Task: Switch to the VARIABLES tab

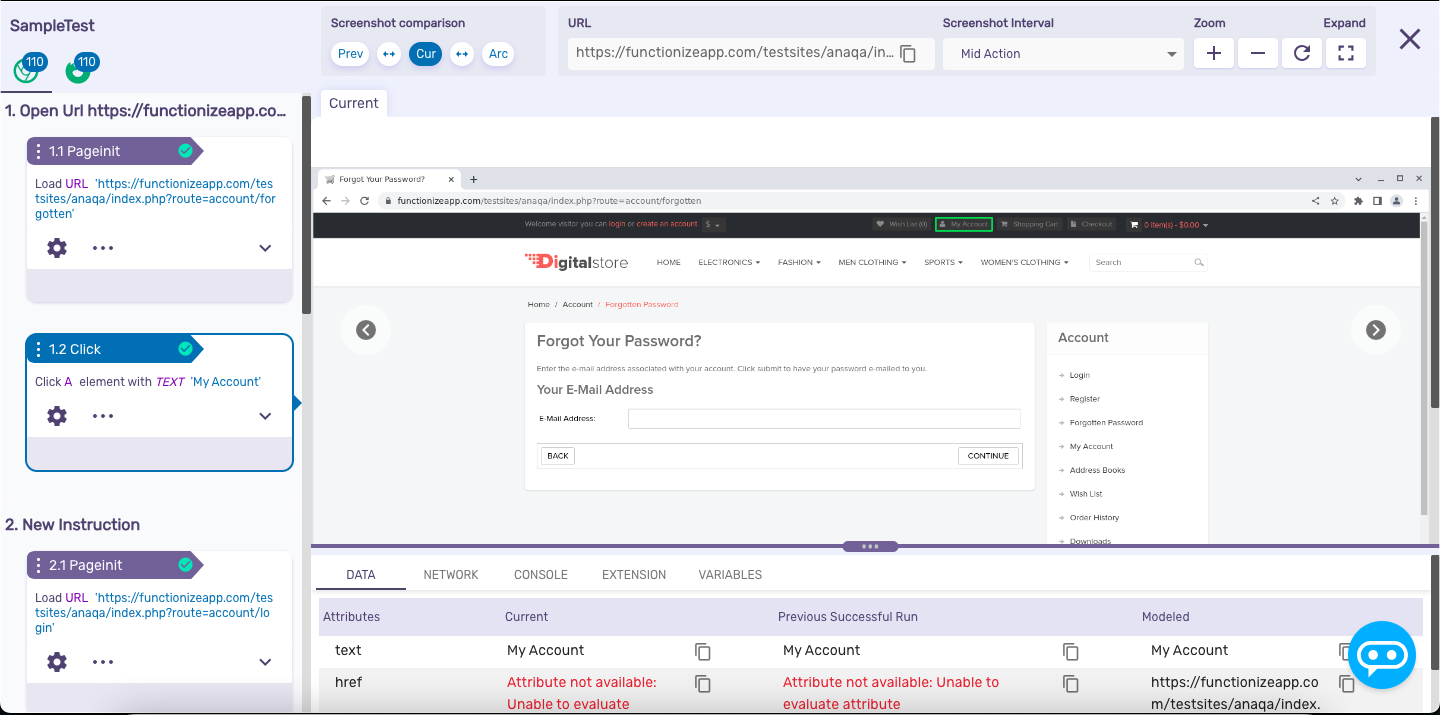Action: tap(730, 575)
